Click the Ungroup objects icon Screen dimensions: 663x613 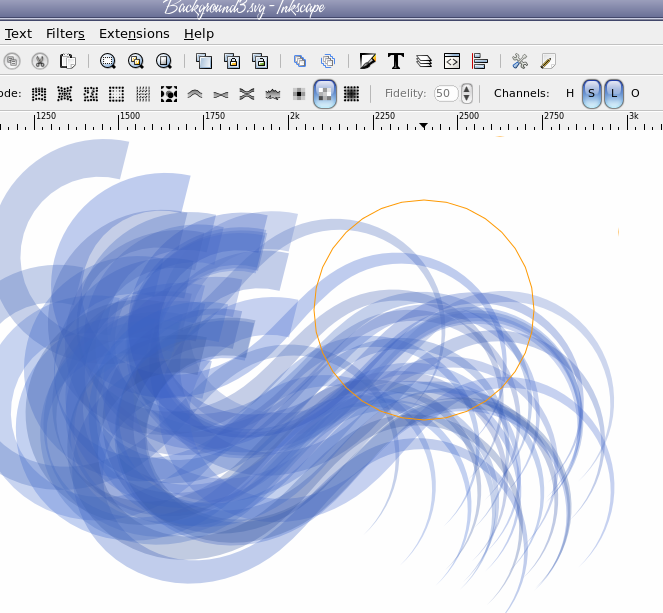[x=328, y=61]
